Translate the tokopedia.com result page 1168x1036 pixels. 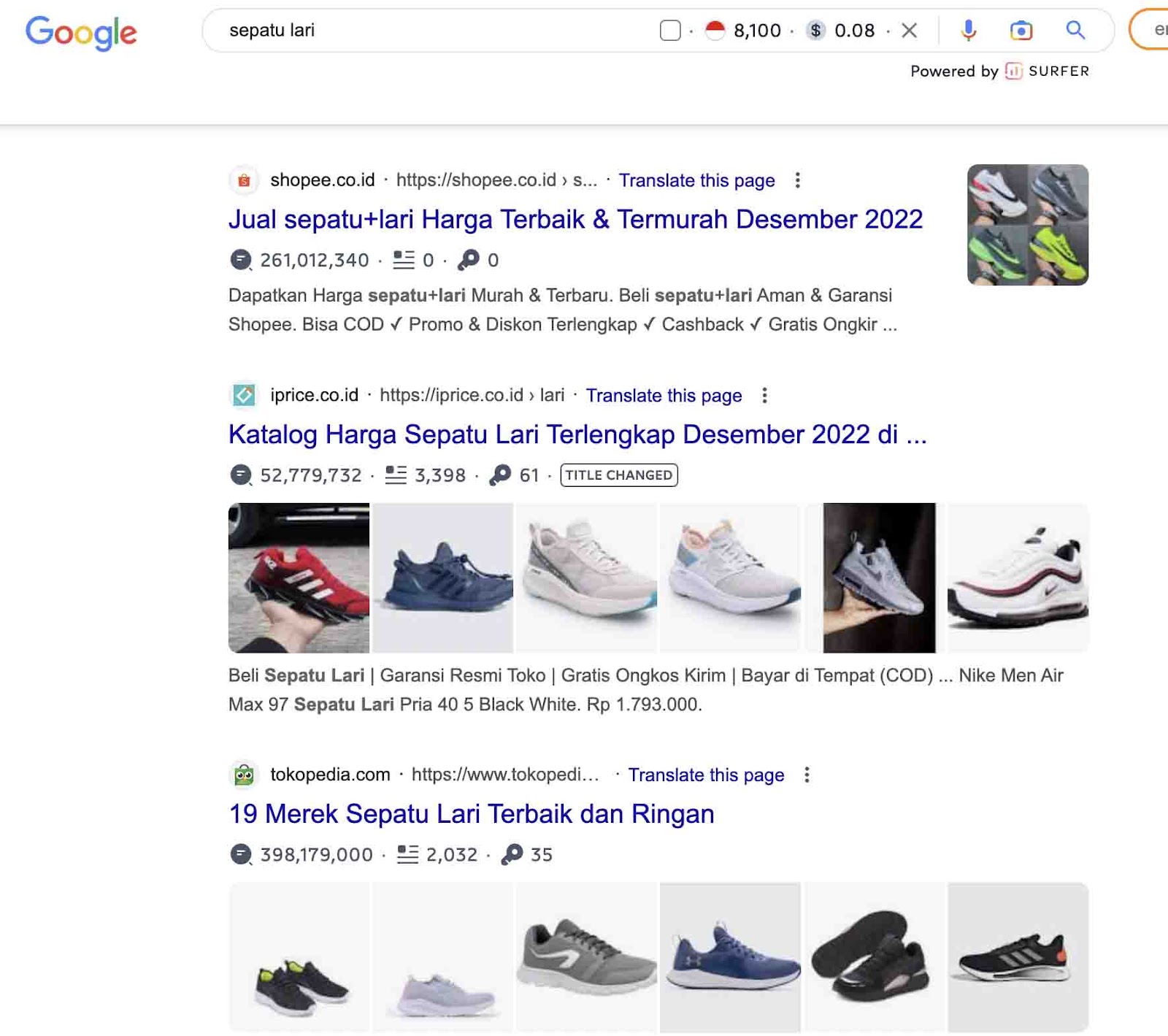(707, 775)
